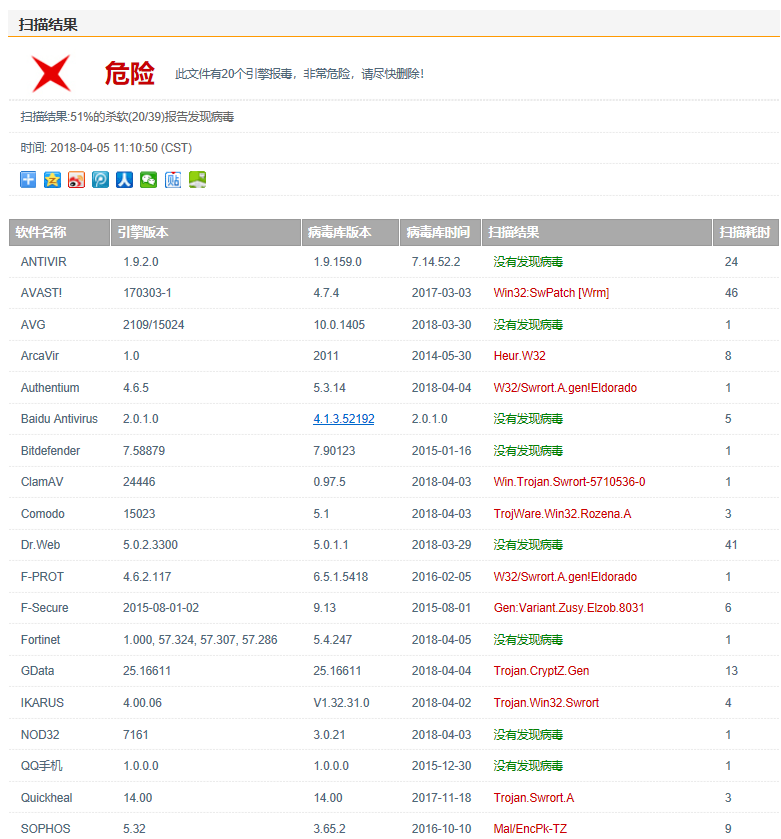
Task: Click the 病毒库时间 column header
Action: [x=441, y=232]
